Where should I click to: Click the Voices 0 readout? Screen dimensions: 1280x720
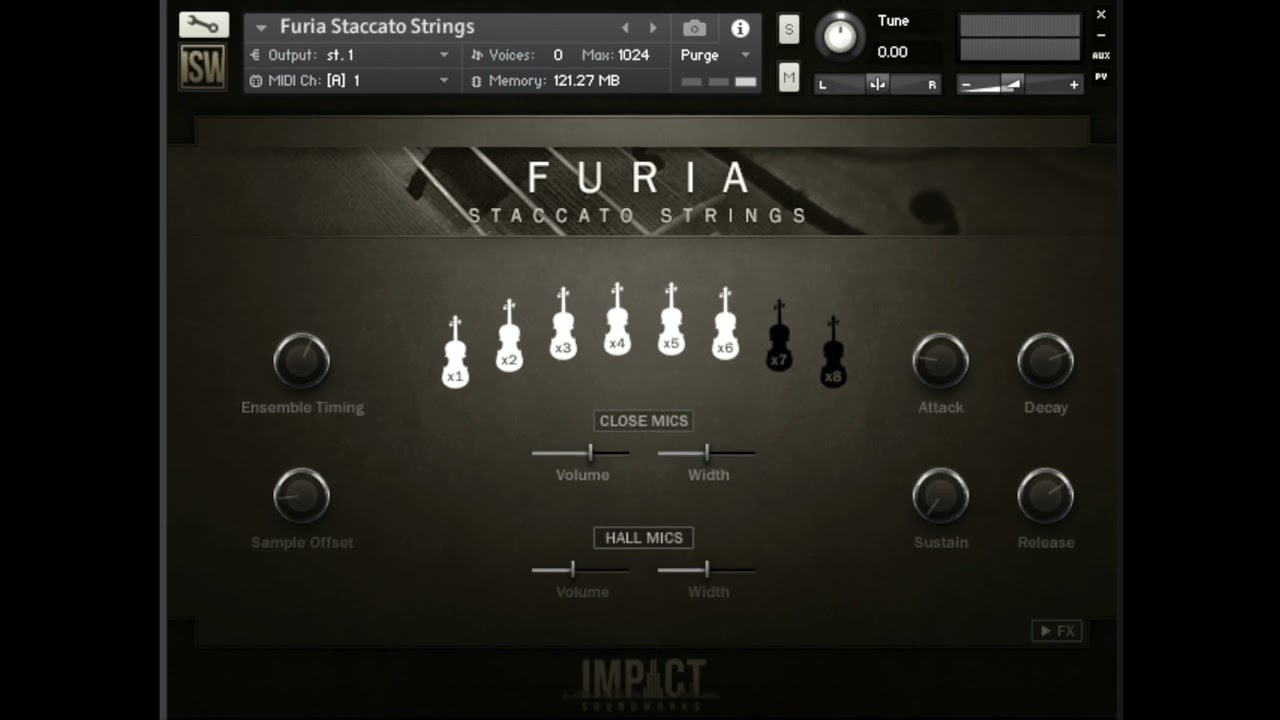click(558, 55)
